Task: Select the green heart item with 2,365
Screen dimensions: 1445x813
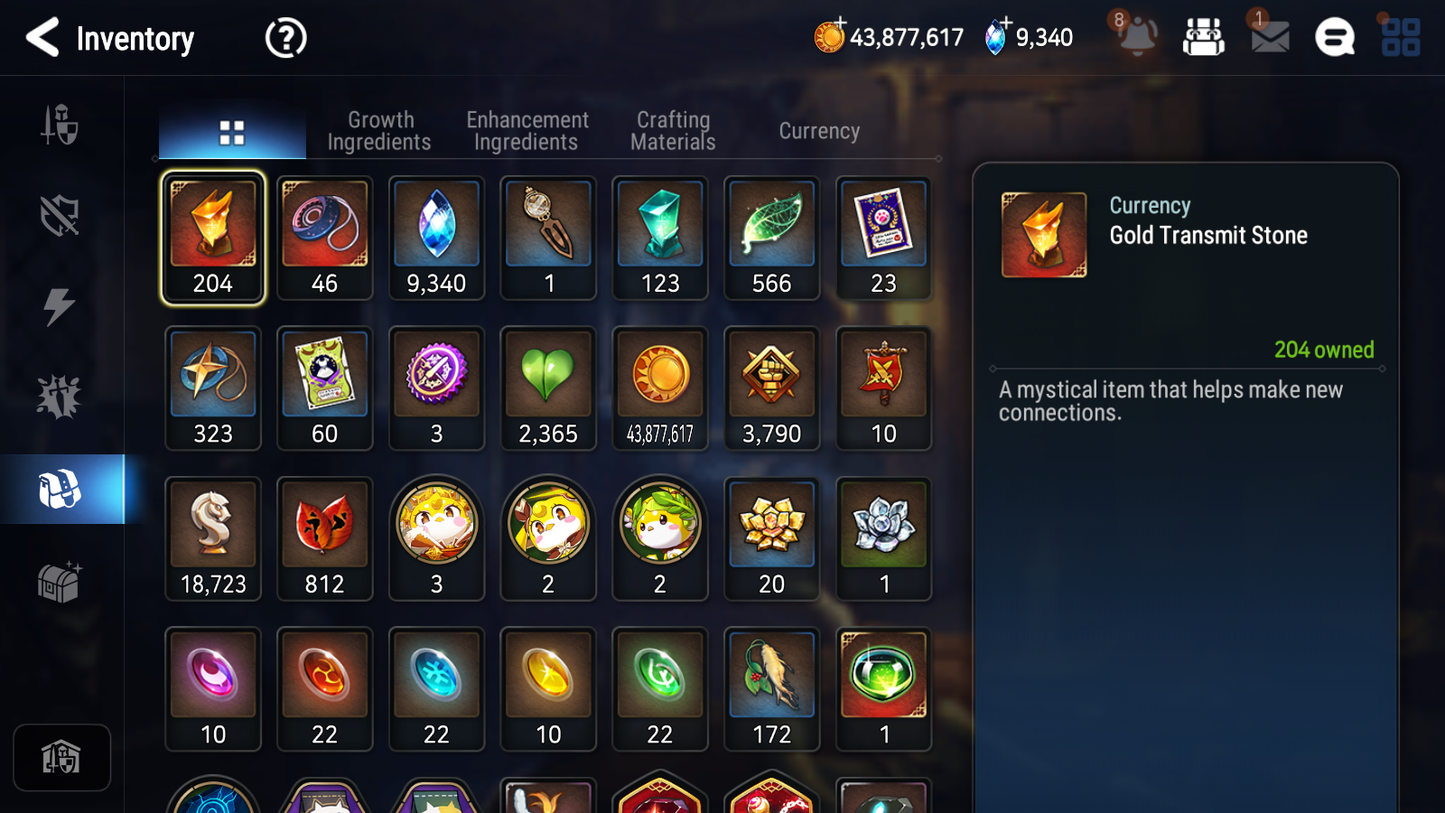Action: point(548,388)
